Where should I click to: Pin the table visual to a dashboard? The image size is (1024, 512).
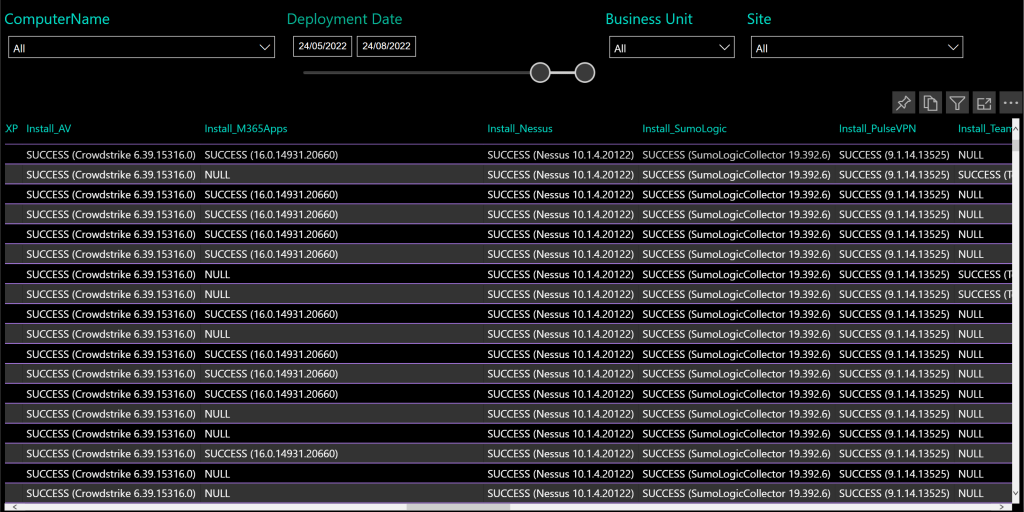tap(903, 103)
